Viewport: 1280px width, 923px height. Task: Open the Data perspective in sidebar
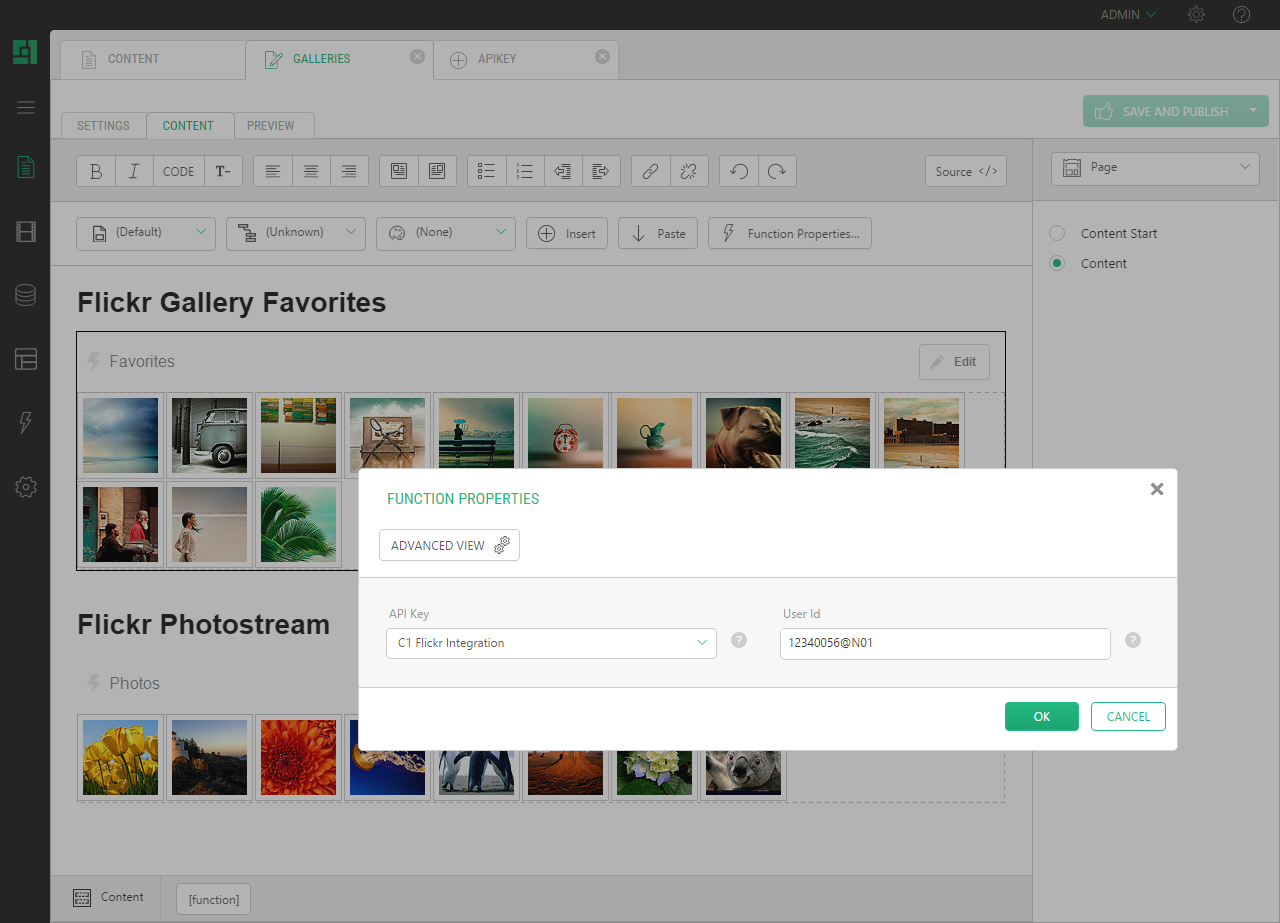click(26, 295)
